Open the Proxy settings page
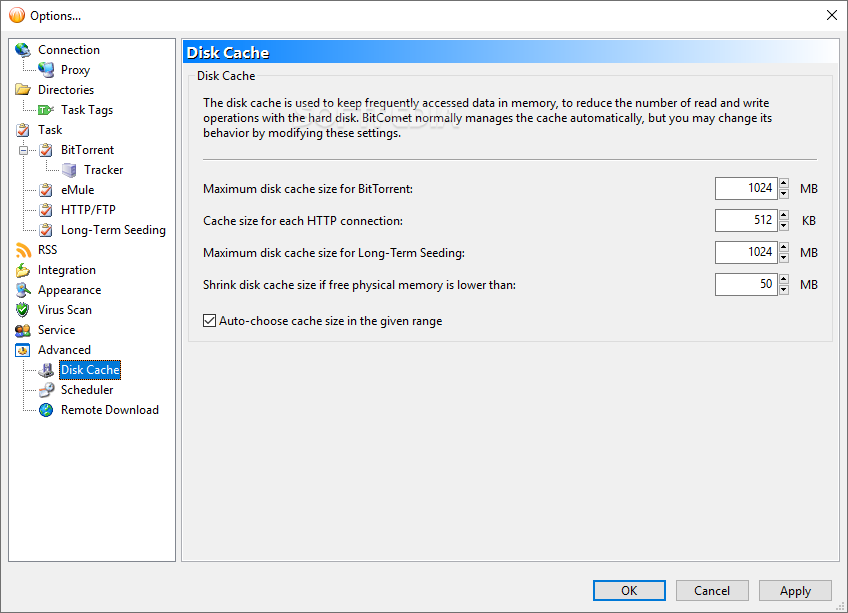848x613 pixels. 75,70
